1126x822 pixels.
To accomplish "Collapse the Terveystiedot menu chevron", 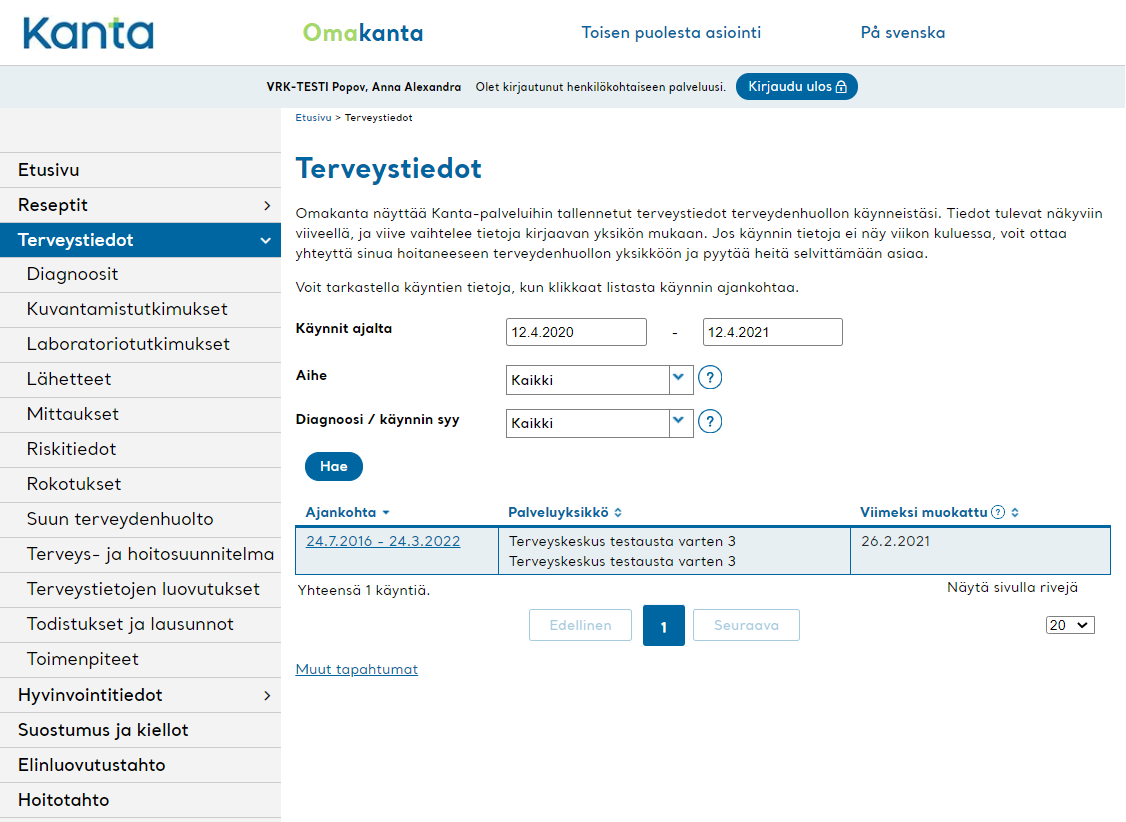I will (266, 240).
